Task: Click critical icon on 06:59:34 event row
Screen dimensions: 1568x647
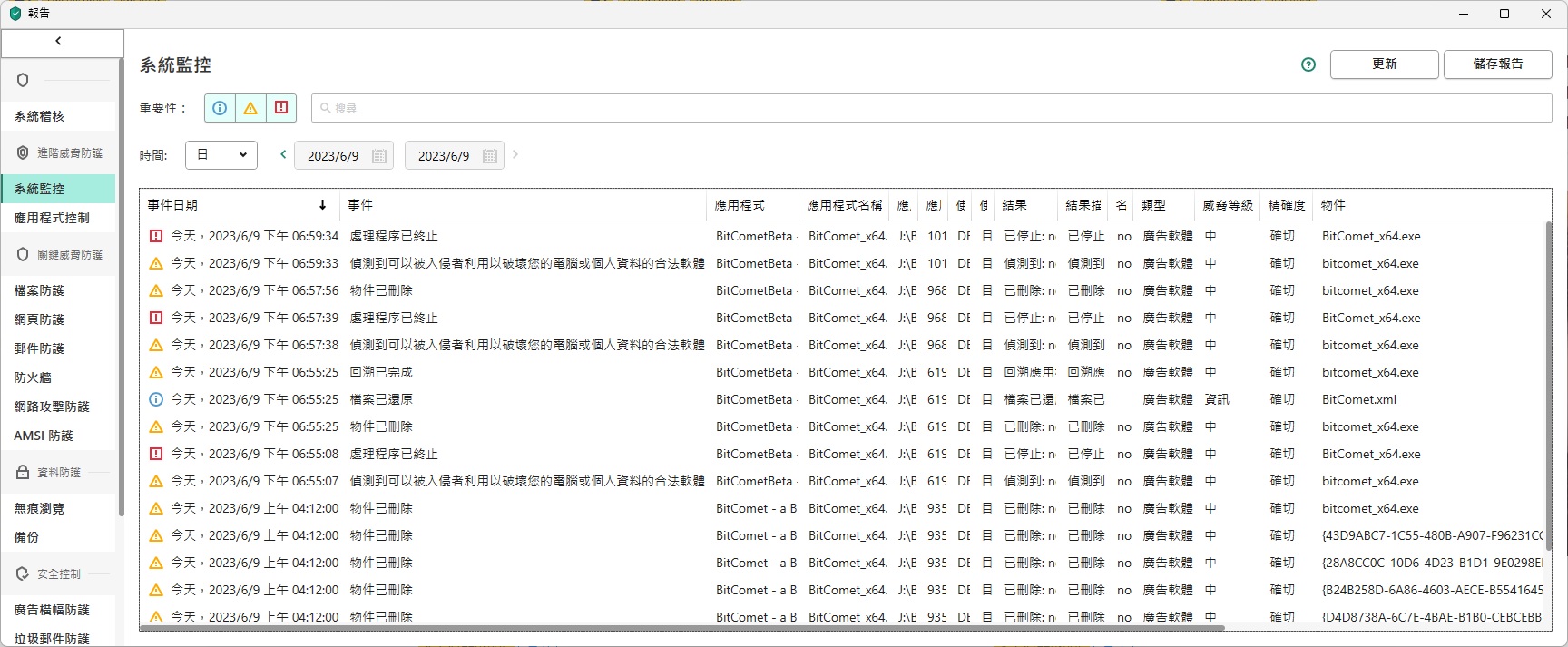Action: pyautogui.click(x=156, y=236)
